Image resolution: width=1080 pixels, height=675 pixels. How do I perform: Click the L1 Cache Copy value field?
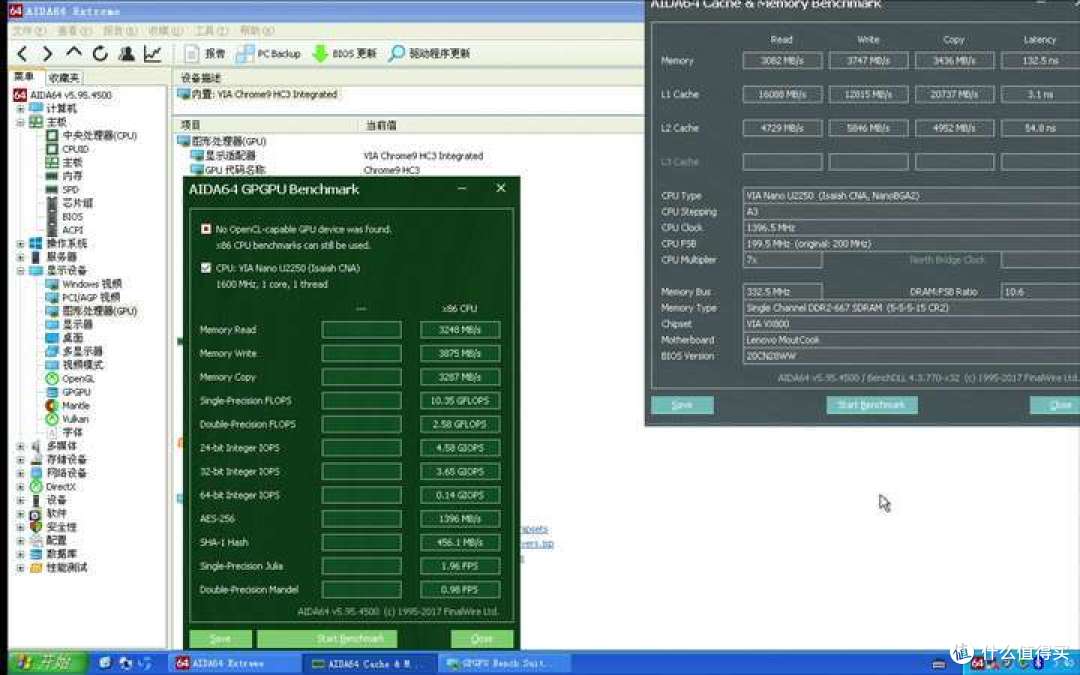[954, 94]
